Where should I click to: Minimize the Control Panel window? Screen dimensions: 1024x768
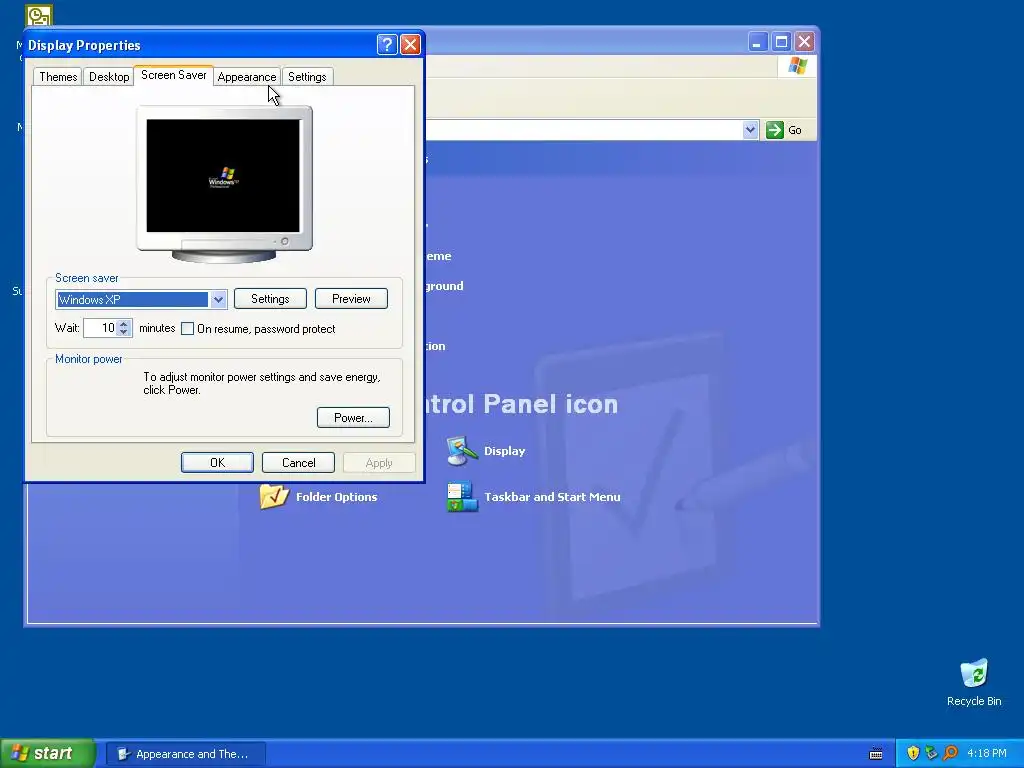click(758, 42)
